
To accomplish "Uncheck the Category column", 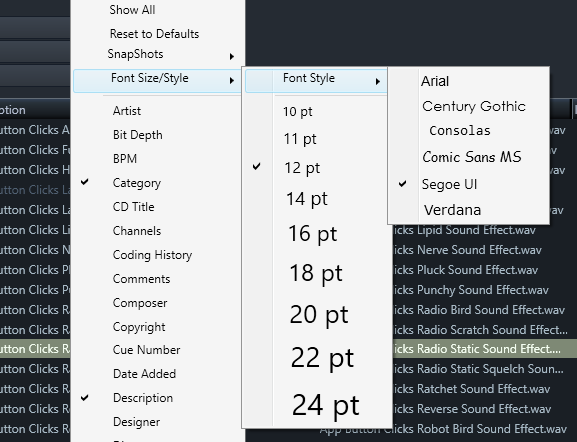I will (x=137, y=183).
